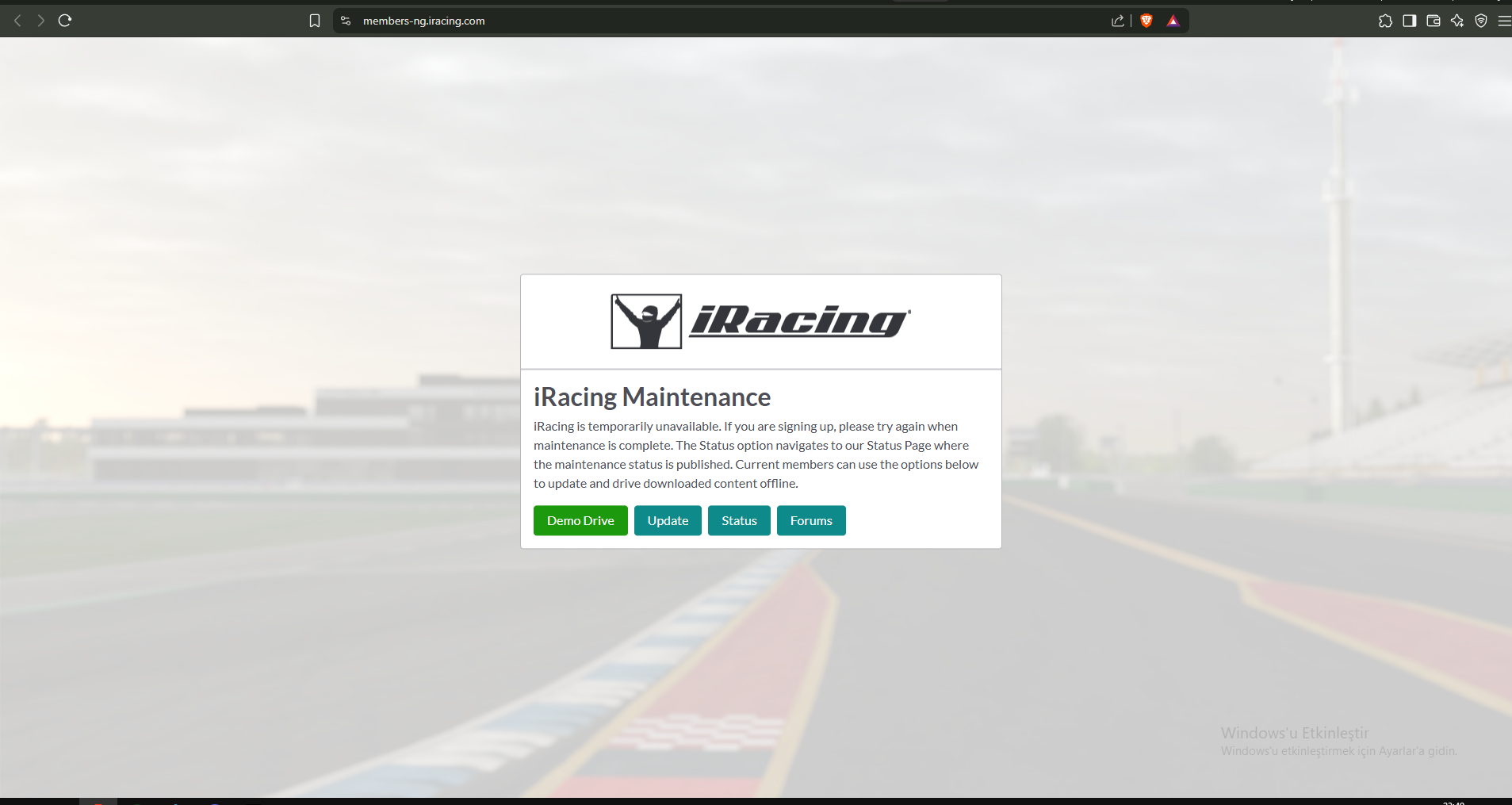Open Brave Rewards triangle icon
The height and width of the screenshot is (805, 1512).
click(x=1173, y=21)
